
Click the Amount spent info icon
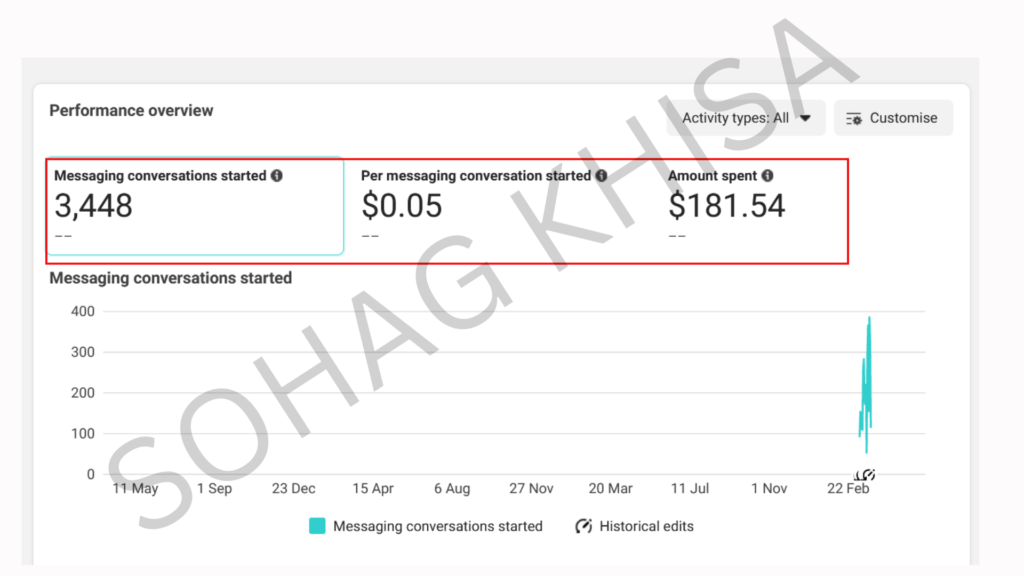coord(767,176)
